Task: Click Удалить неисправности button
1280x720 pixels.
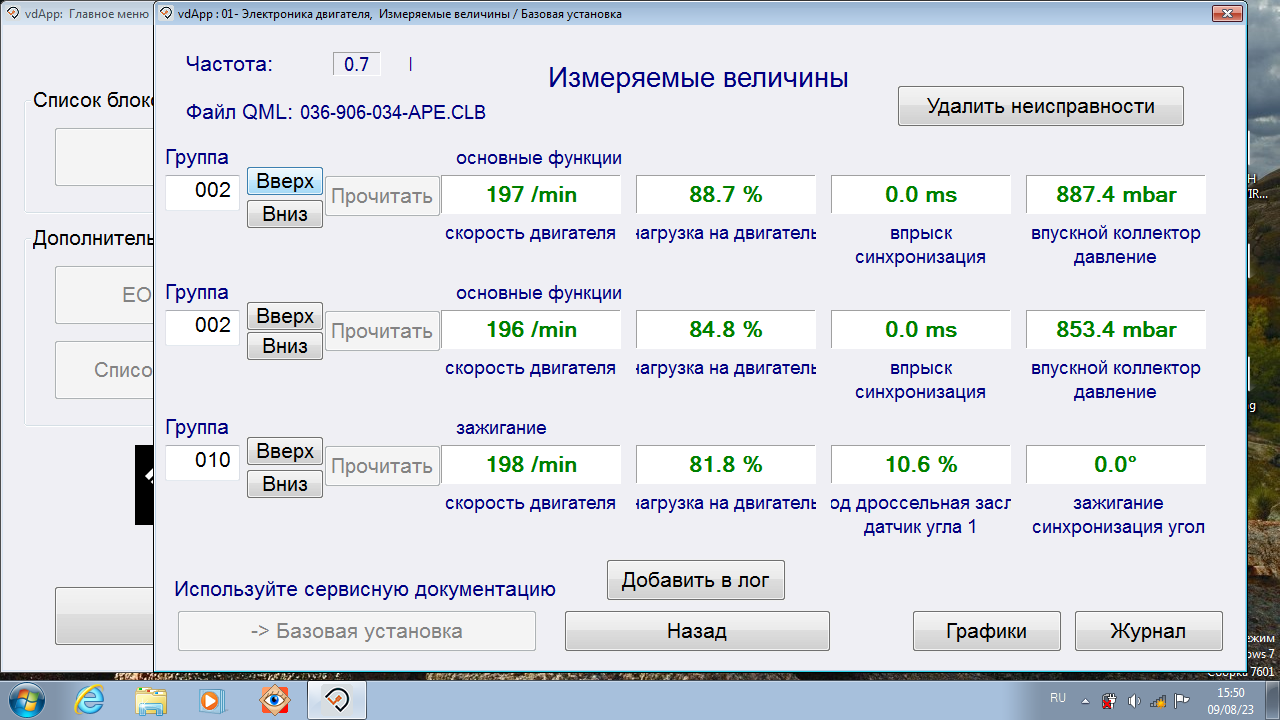Action: click(x=1040, y=106)
